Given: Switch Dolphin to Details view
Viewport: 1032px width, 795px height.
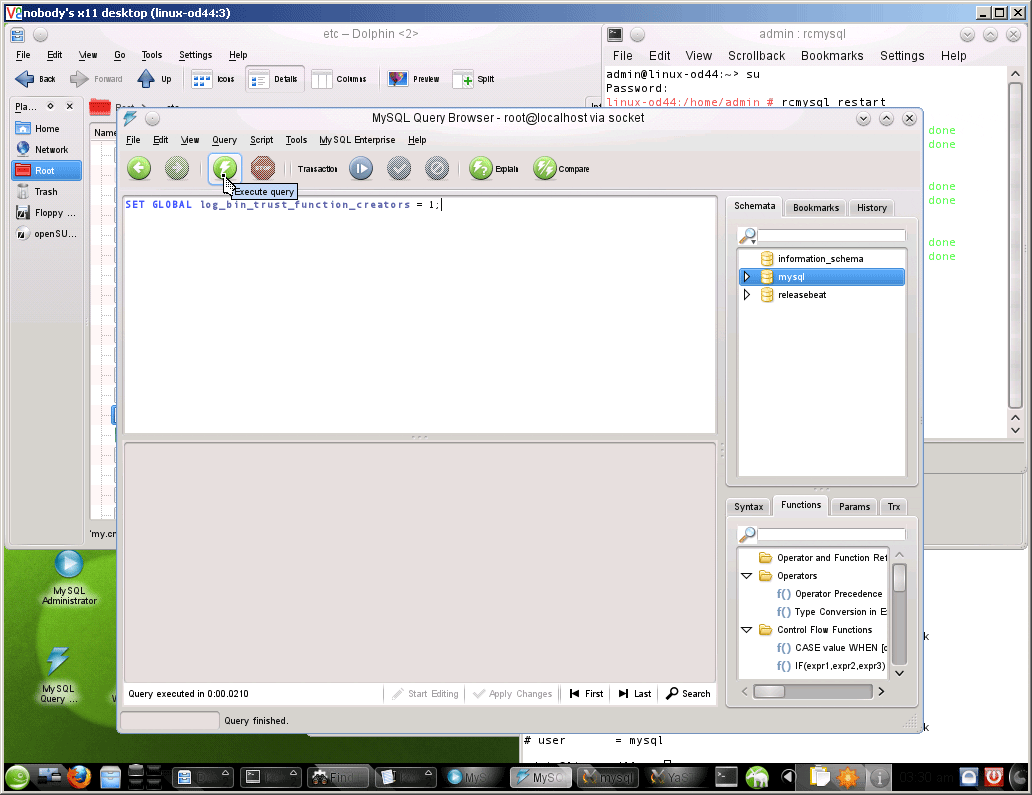Looking at the screenshot, I should coord(274,79).
